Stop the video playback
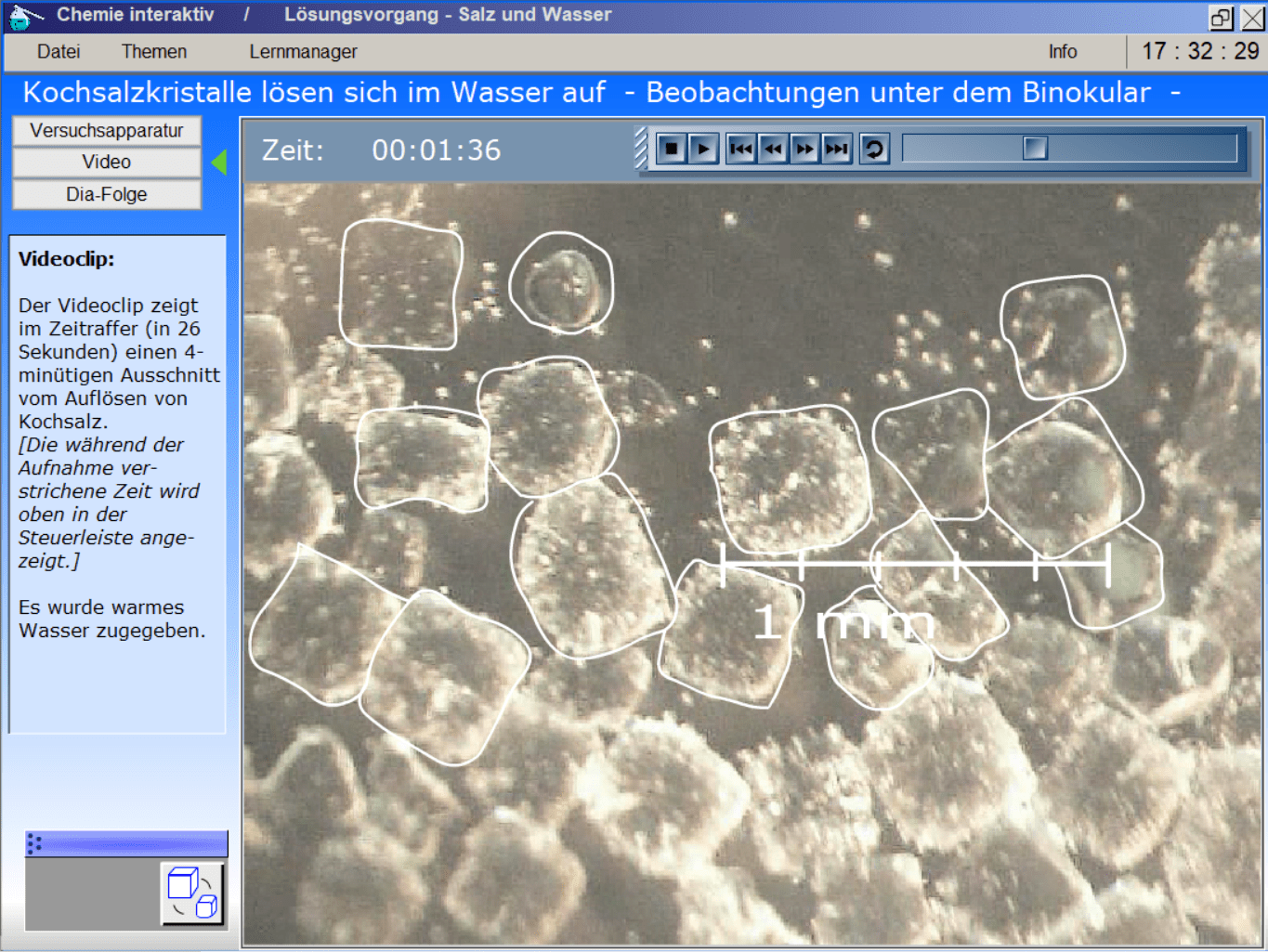The image size is (1268, 952). point(671,149)
